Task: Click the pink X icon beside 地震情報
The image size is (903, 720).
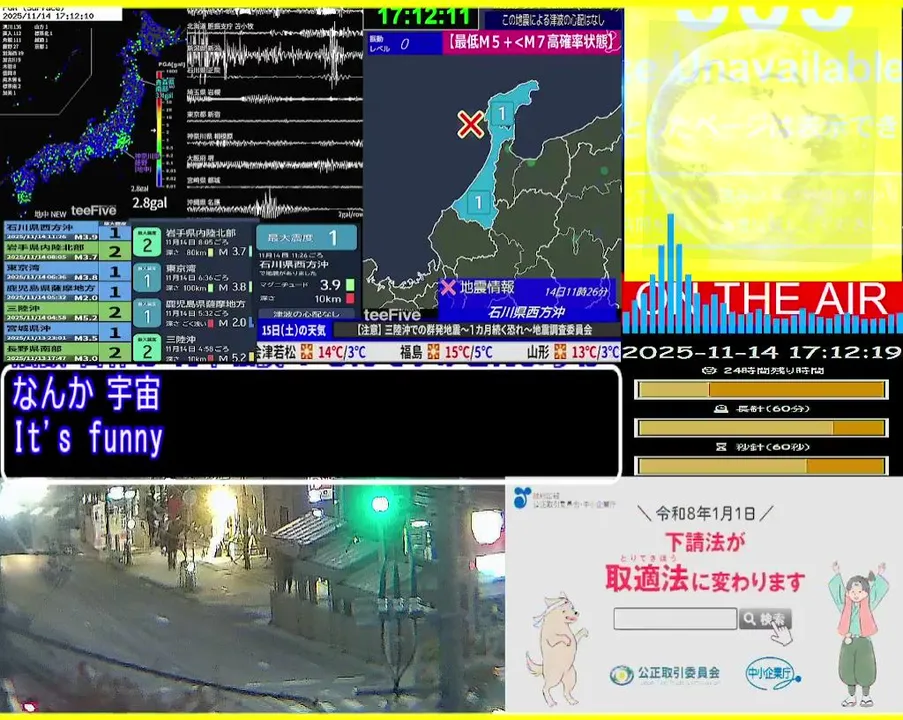Action: 448,287
